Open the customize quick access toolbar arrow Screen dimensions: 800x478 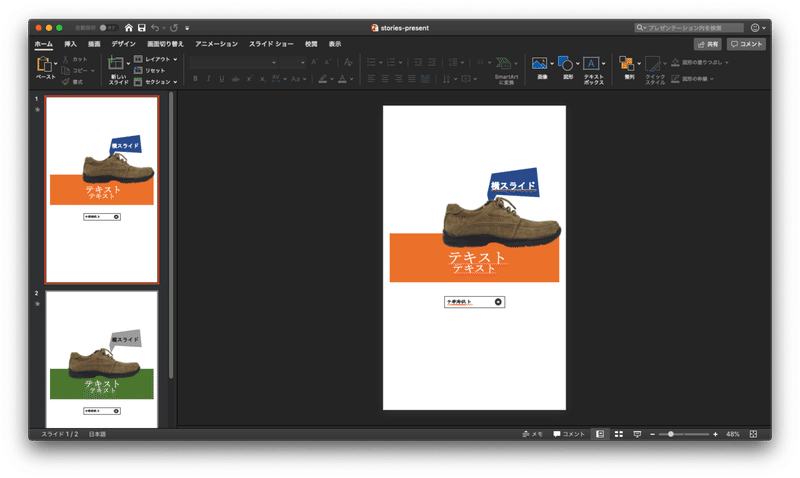pyautogui.click(x=187, y=28)
